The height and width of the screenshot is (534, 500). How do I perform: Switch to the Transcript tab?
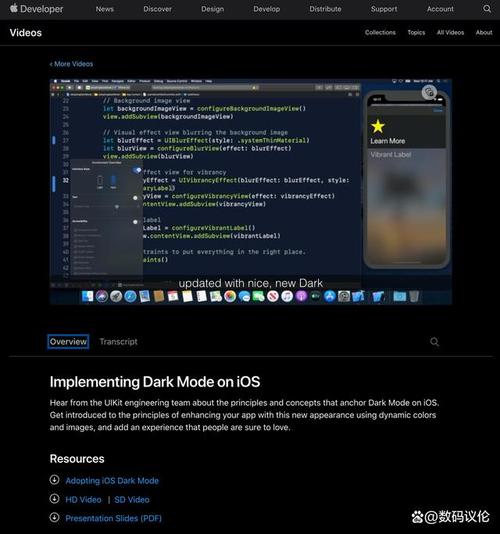coord(119,342)
